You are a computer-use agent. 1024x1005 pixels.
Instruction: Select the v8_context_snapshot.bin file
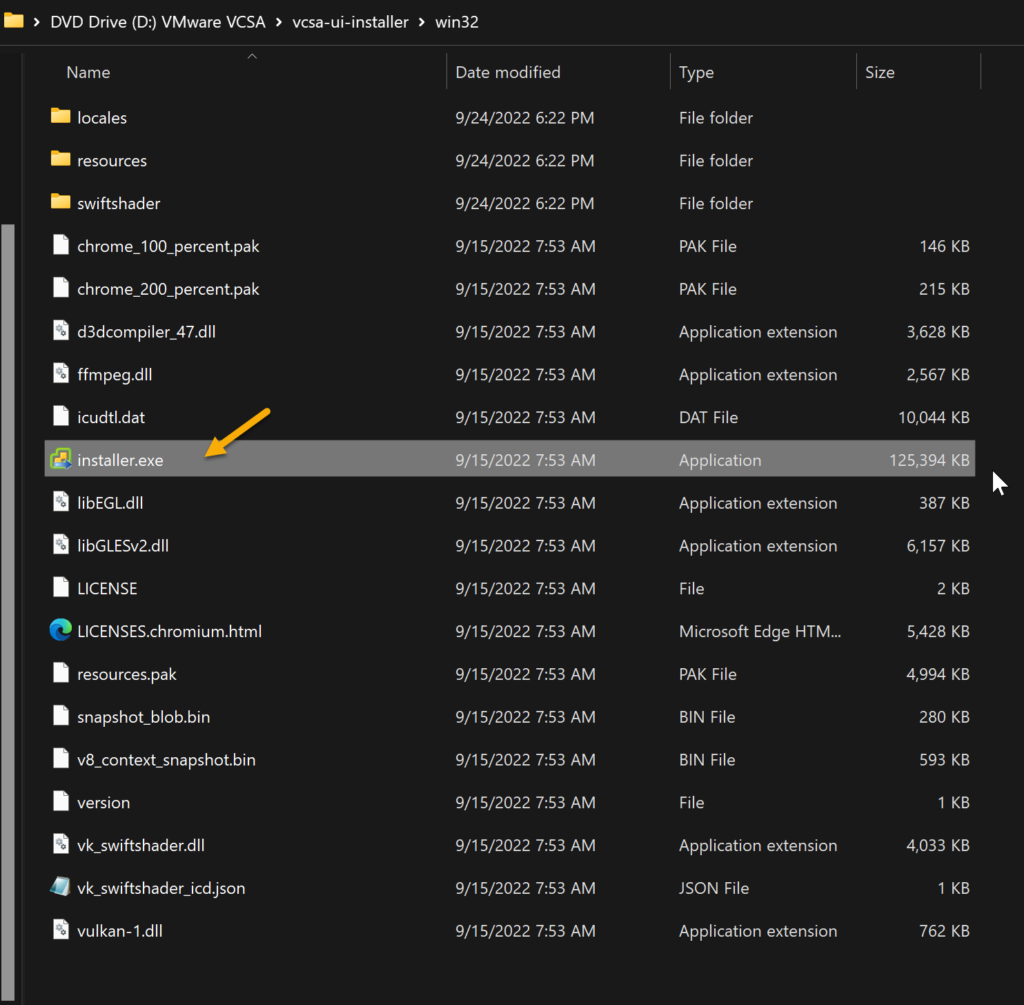(x=166, y=760)
